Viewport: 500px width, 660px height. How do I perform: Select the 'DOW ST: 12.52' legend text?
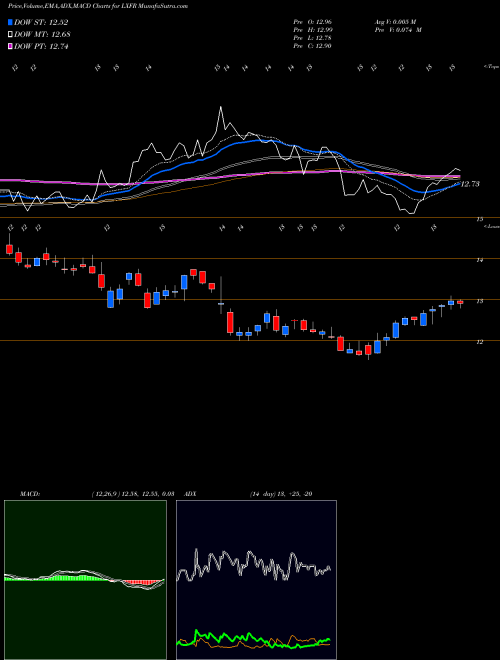(41, 22)
